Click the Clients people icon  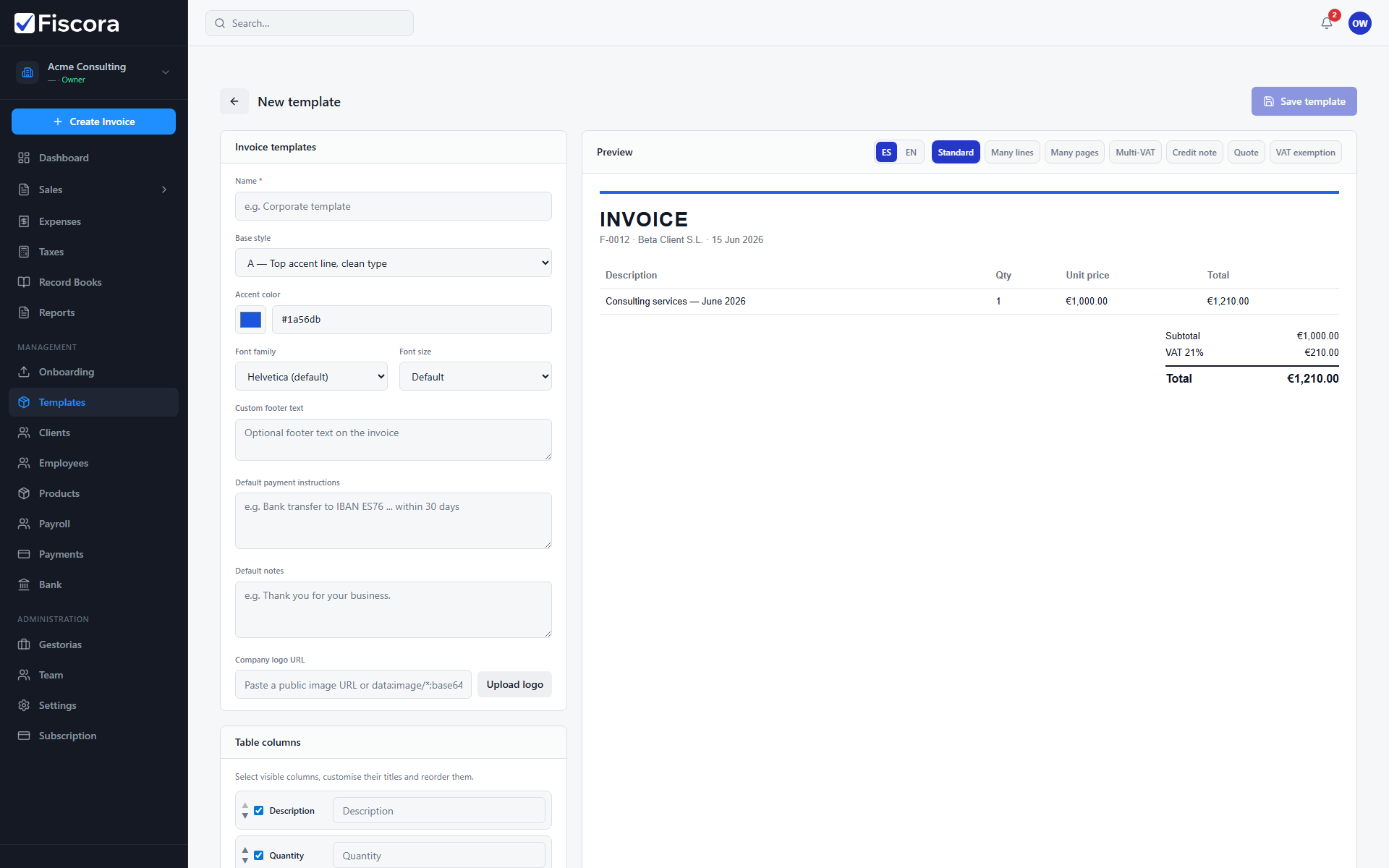(x=24, y=433)
